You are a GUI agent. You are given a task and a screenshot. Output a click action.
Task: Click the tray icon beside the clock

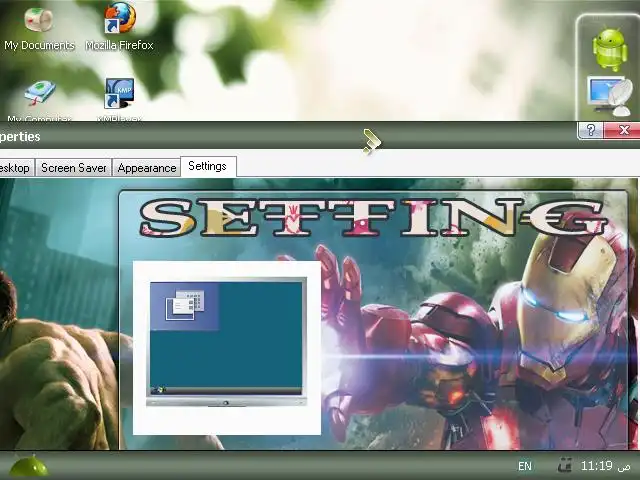click(x=565, y=465)
